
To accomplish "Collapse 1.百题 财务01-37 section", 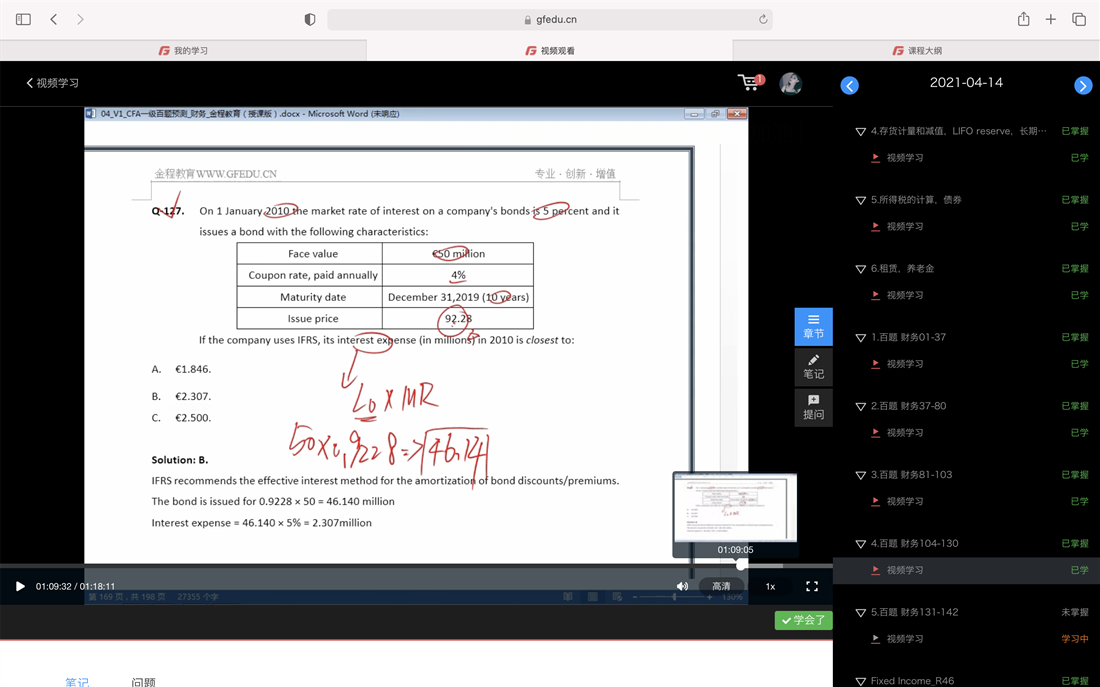I will tap(861, 338).
